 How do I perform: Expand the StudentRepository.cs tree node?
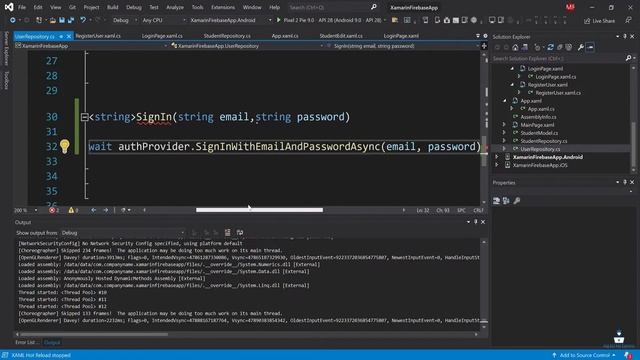point(504,141)
